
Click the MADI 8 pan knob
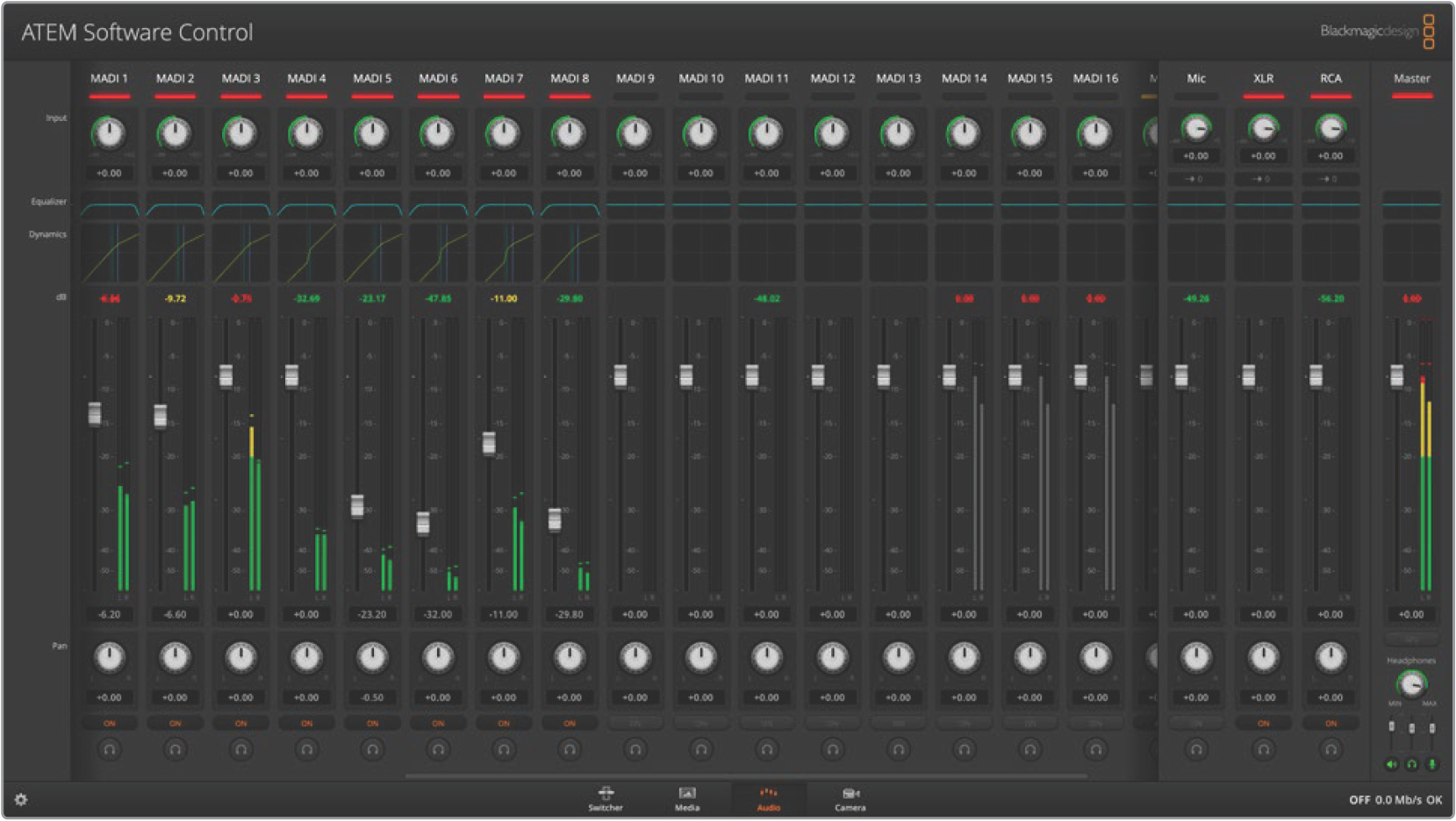click(x=570, y=657)
